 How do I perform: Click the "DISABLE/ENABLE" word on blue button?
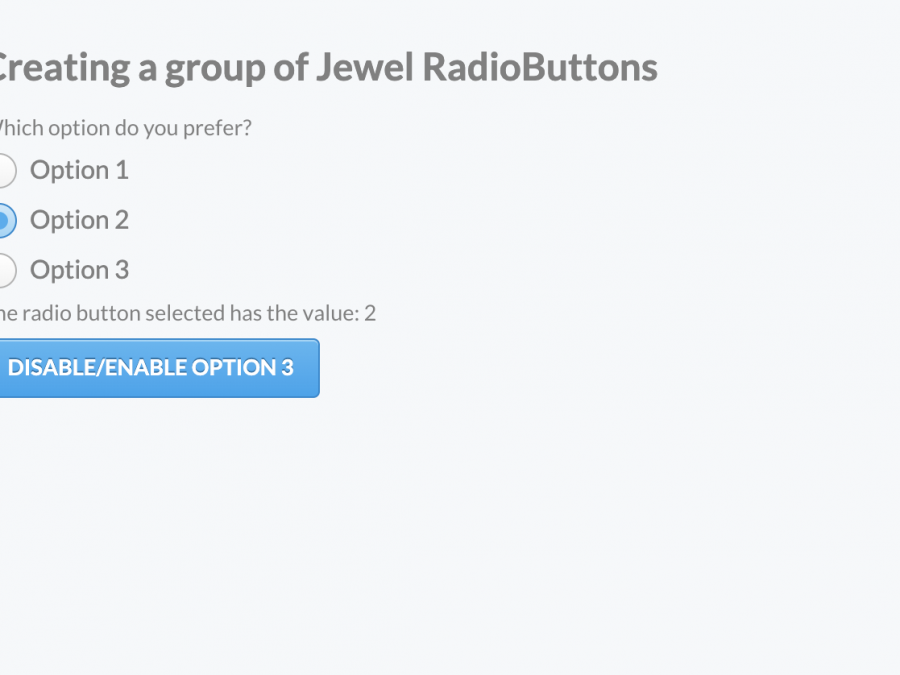pos(97,367)
